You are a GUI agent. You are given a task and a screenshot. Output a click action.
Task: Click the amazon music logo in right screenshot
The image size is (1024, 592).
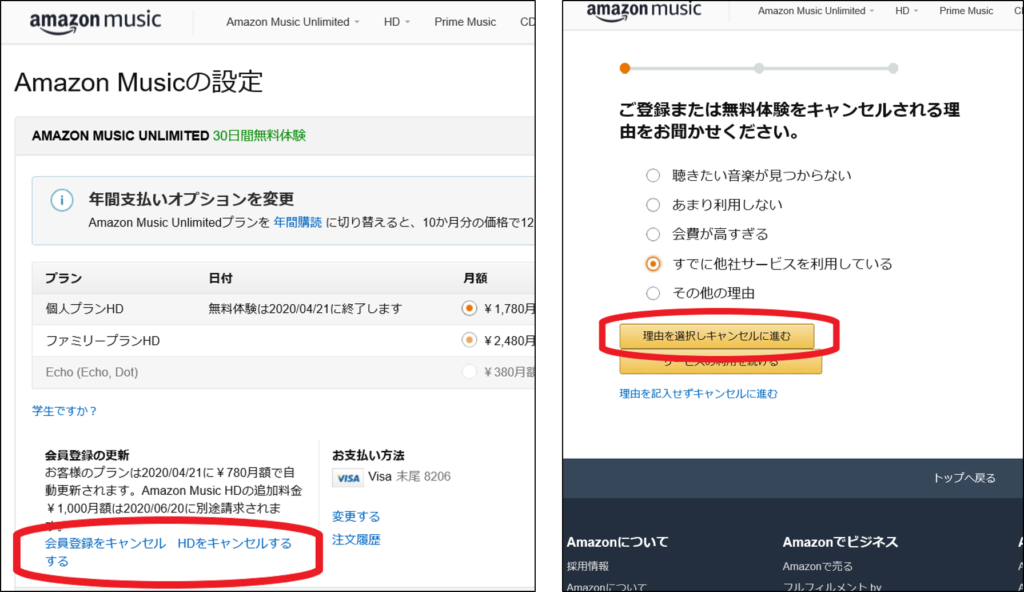click(643, 11)
